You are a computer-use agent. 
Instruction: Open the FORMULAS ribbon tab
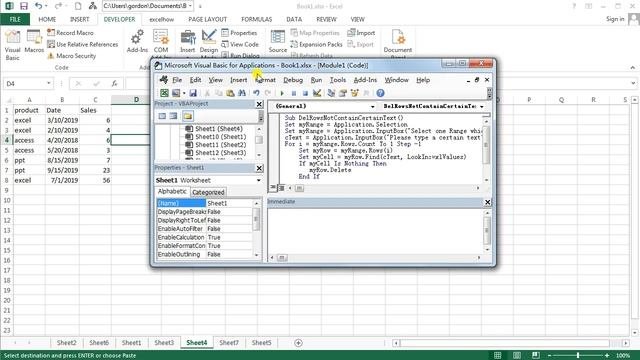tap(256, 19)
